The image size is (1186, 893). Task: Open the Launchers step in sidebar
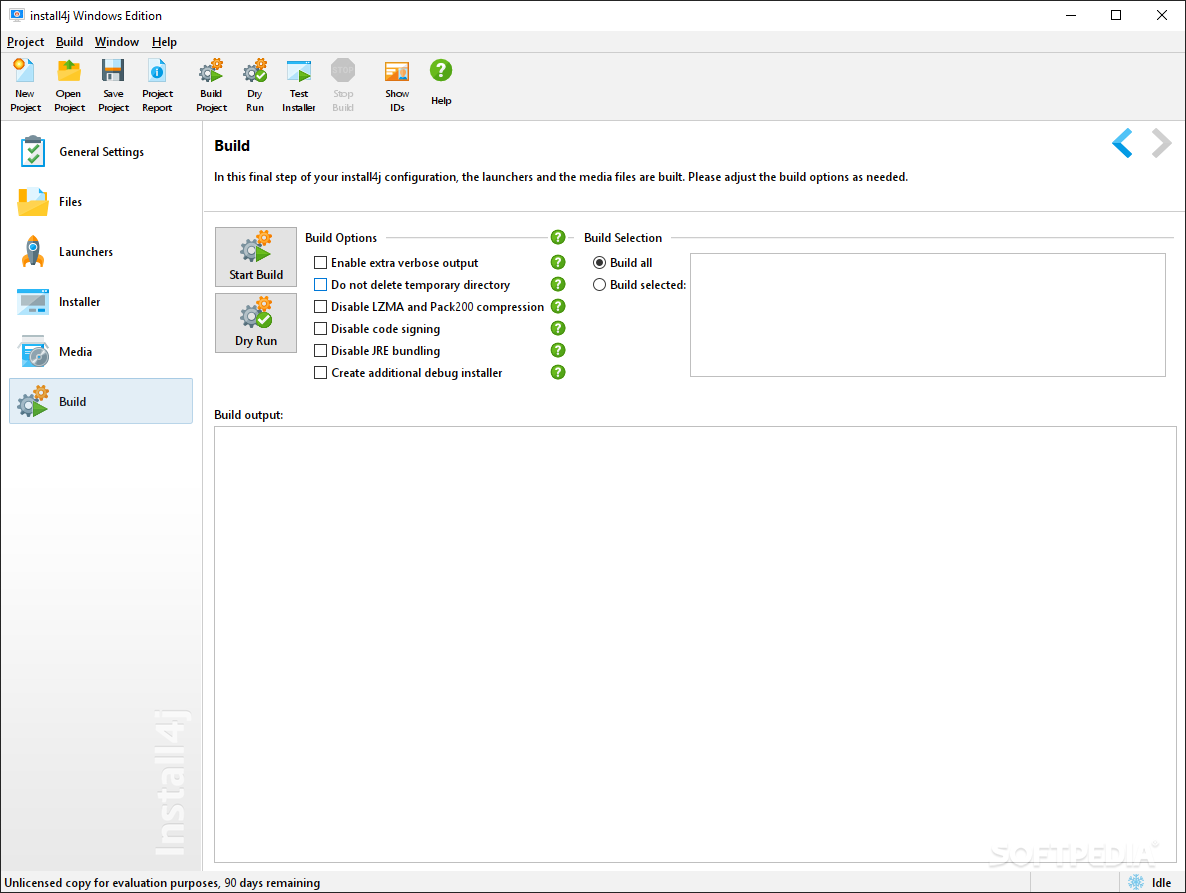pos(101,252)
